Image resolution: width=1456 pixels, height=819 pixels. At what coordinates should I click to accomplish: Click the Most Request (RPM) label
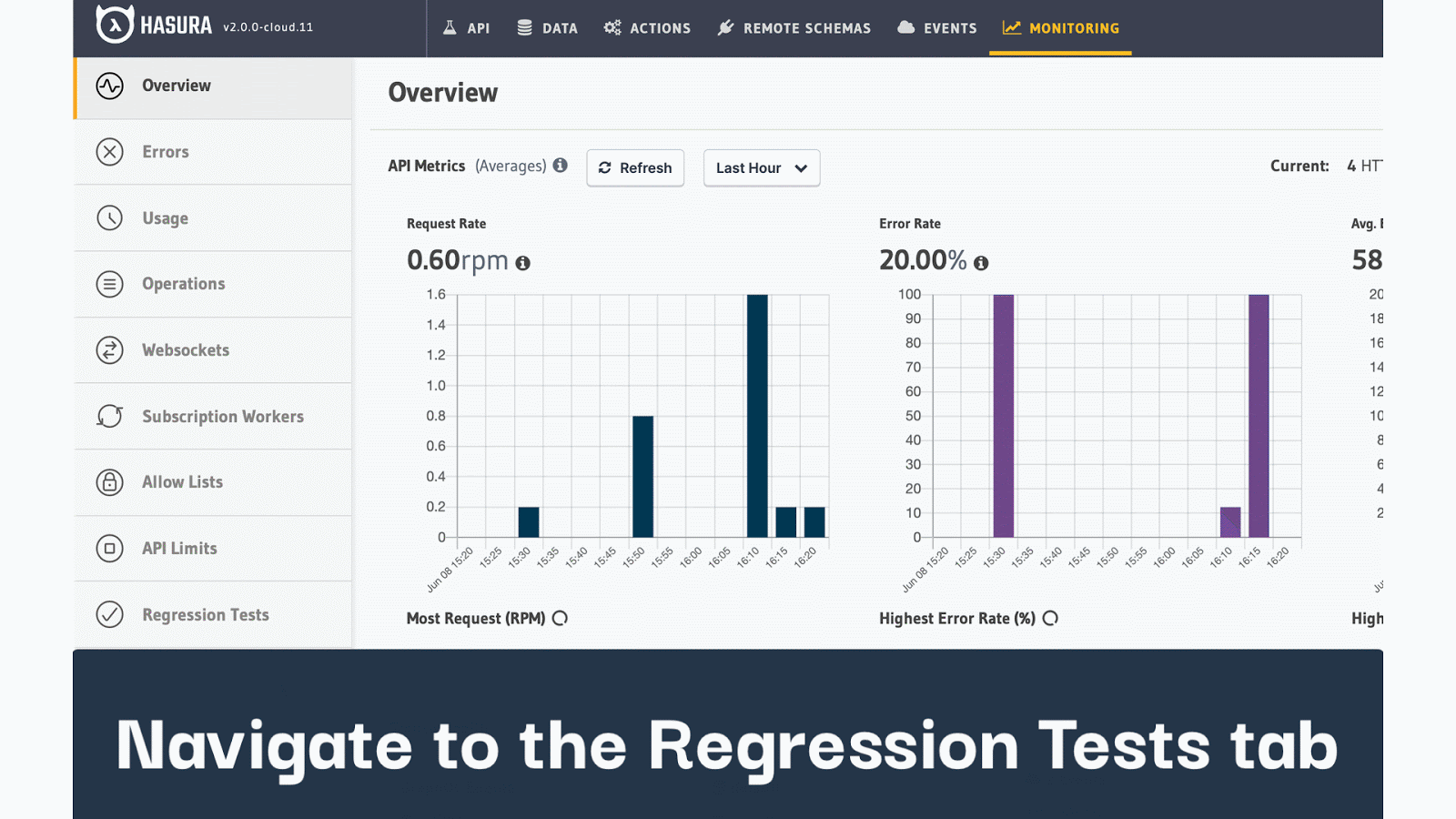[x=476, y=619]
